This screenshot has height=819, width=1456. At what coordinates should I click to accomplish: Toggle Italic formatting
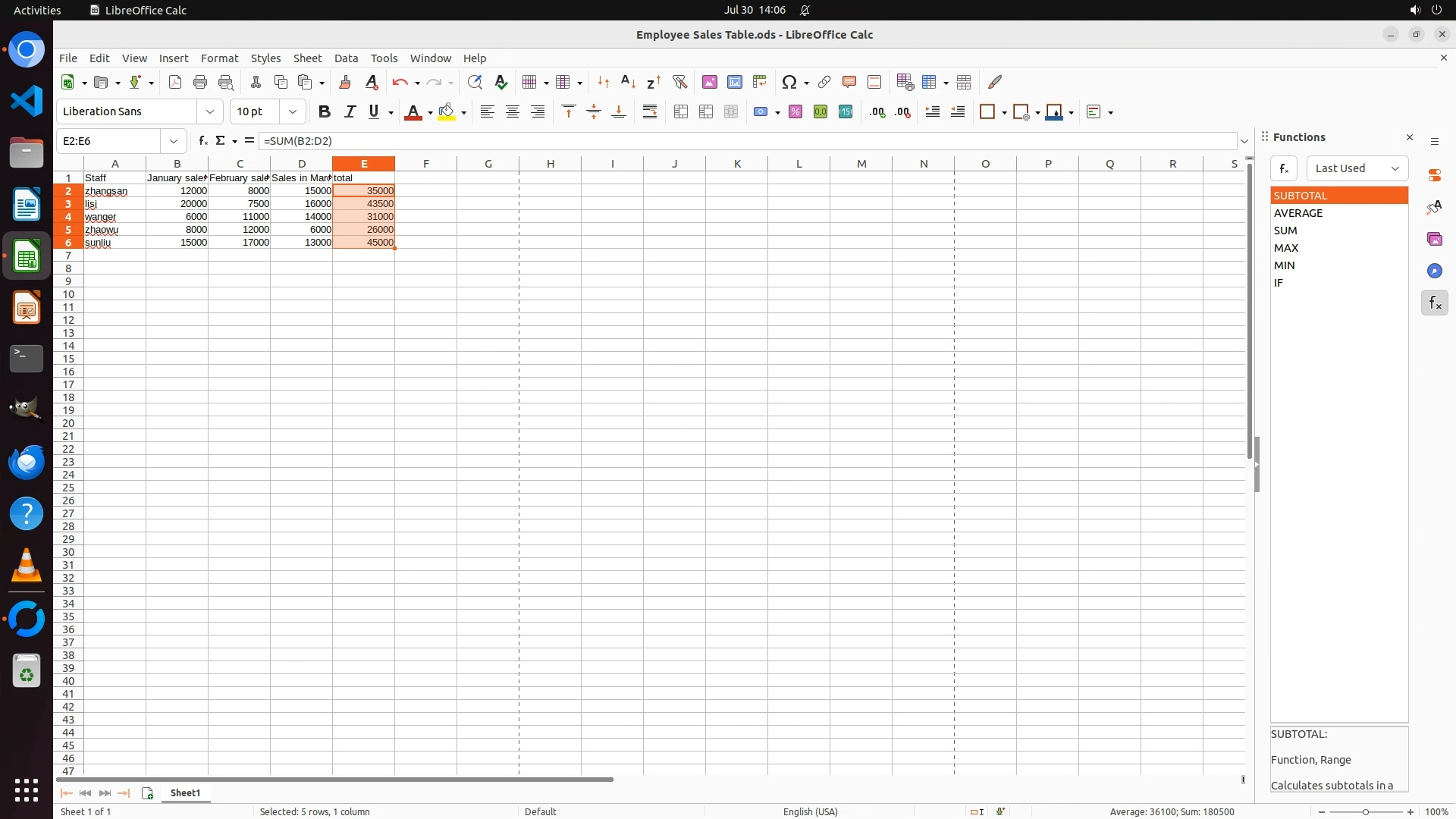pyautogui.click(x=350, y=112)
